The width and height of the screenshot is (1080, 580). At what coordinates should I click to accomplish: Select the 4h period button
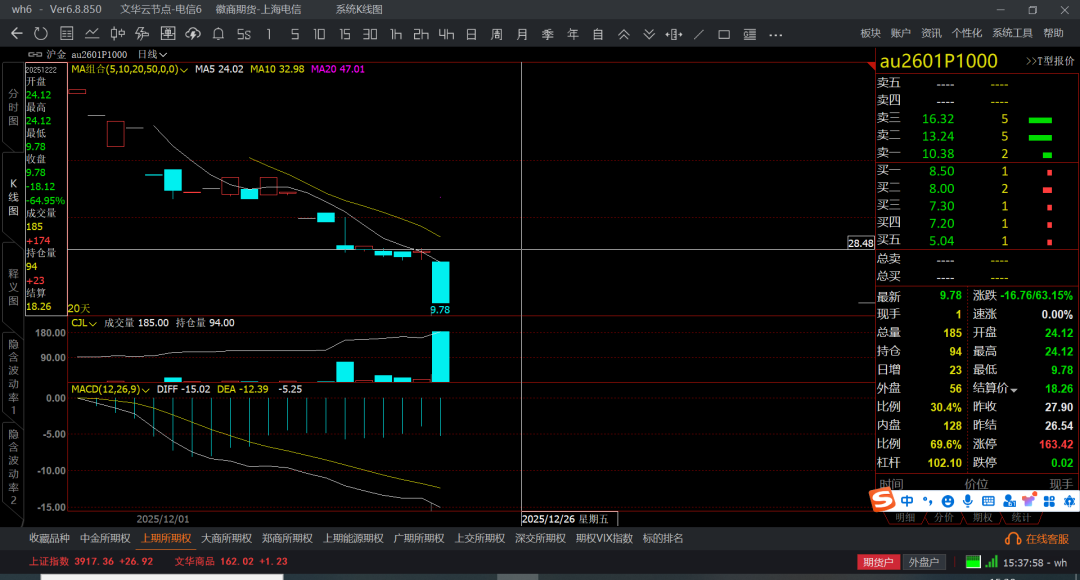pos(446,34)
